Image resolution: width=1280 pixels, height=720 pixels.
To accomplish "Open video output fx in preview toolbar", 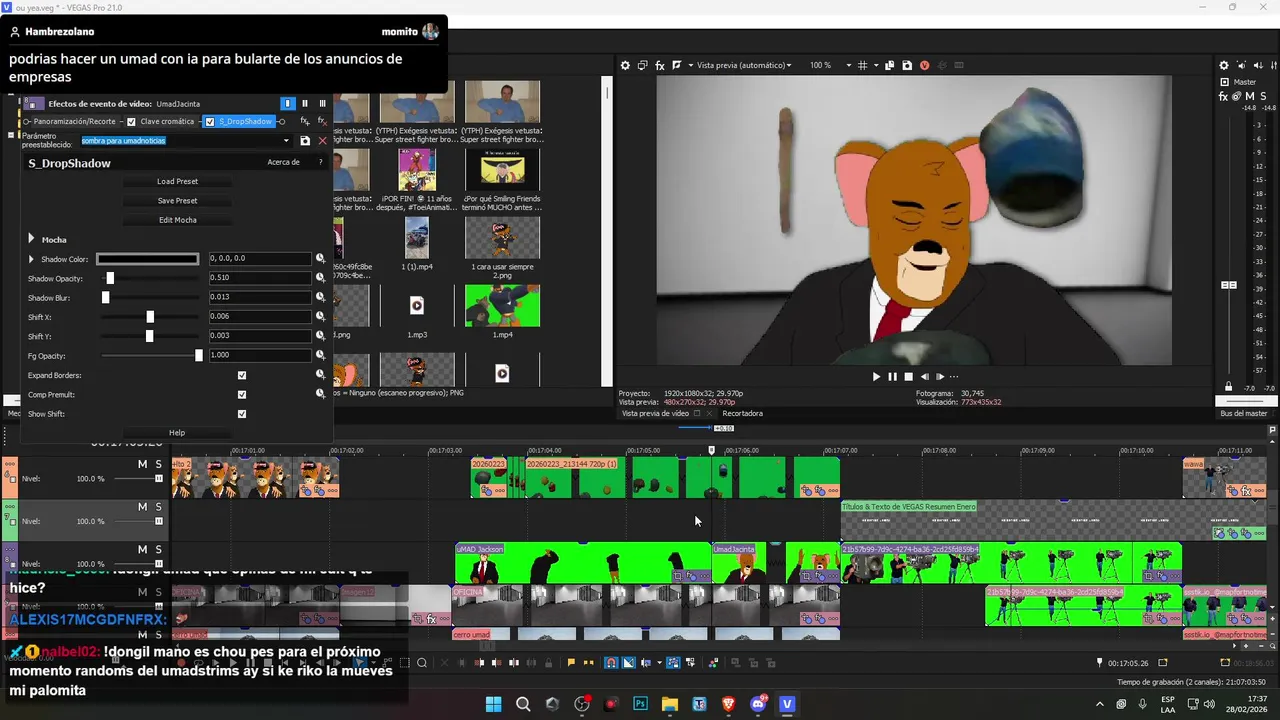I will pos(660,65).
